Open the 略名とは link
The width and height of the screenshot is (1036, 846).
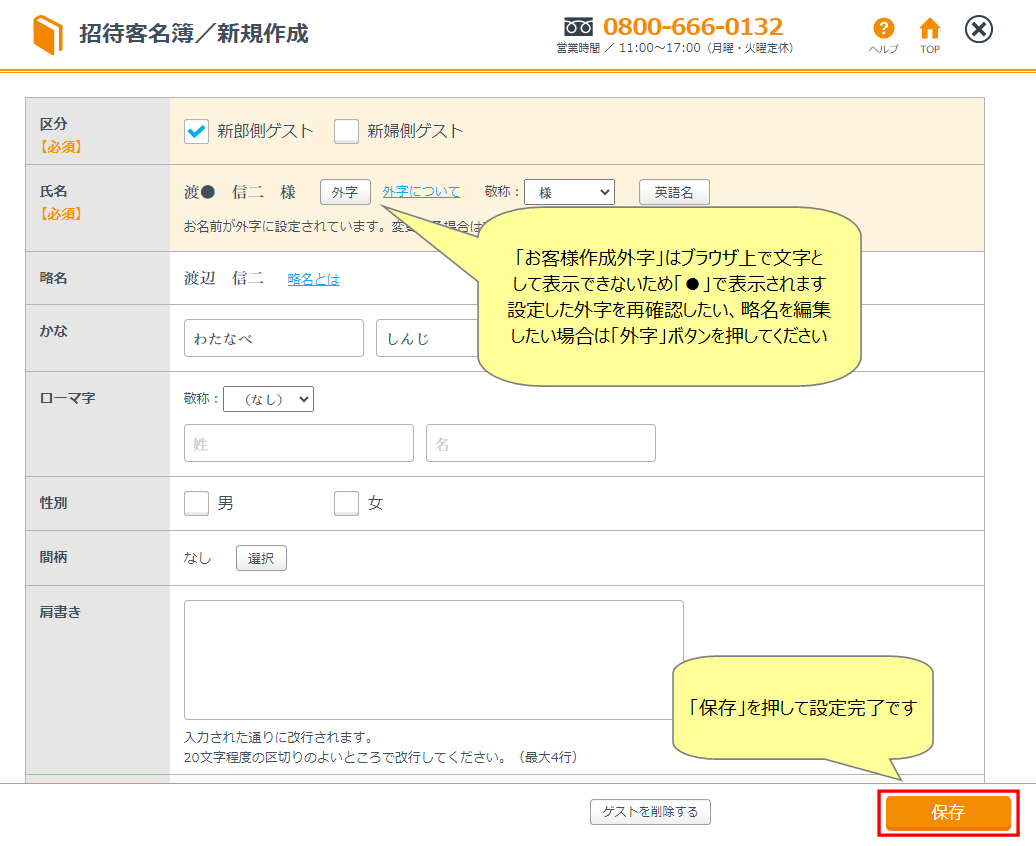[313, 279]
